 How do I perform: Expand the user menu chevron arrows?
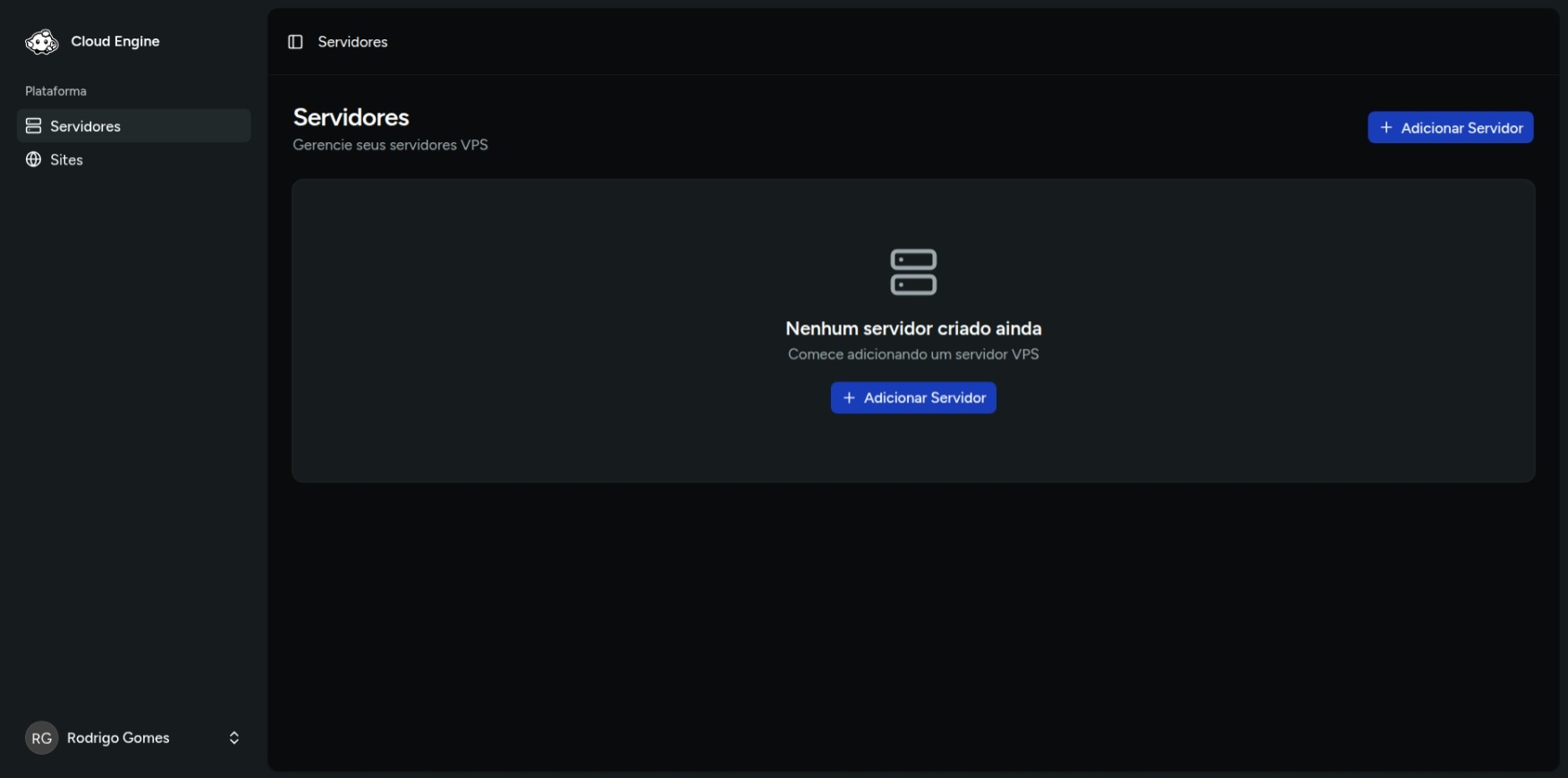pos(234,738)
